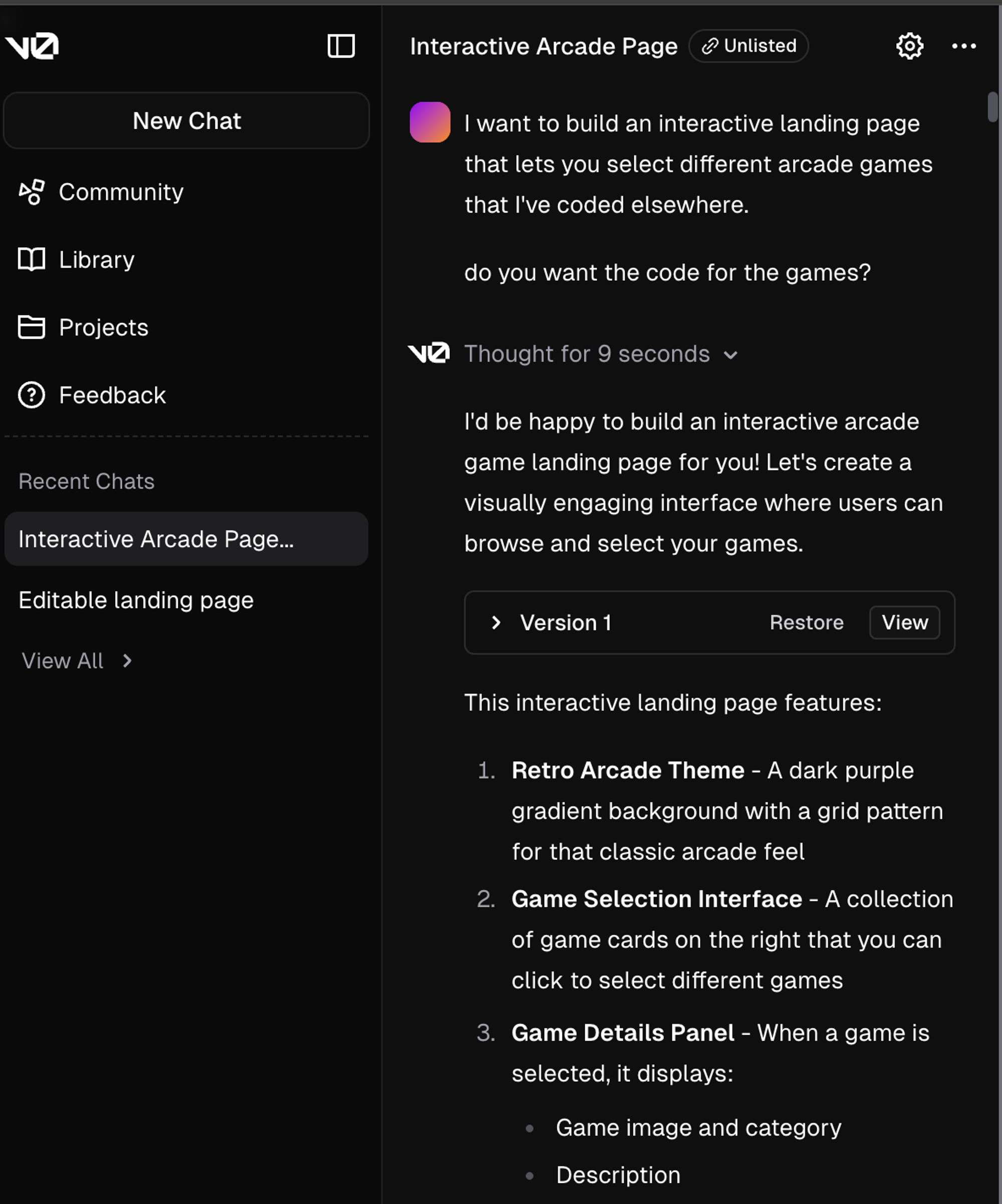Open chat settings gear icon
The image size is (1002, 1204).
click(x=909, y=46)
